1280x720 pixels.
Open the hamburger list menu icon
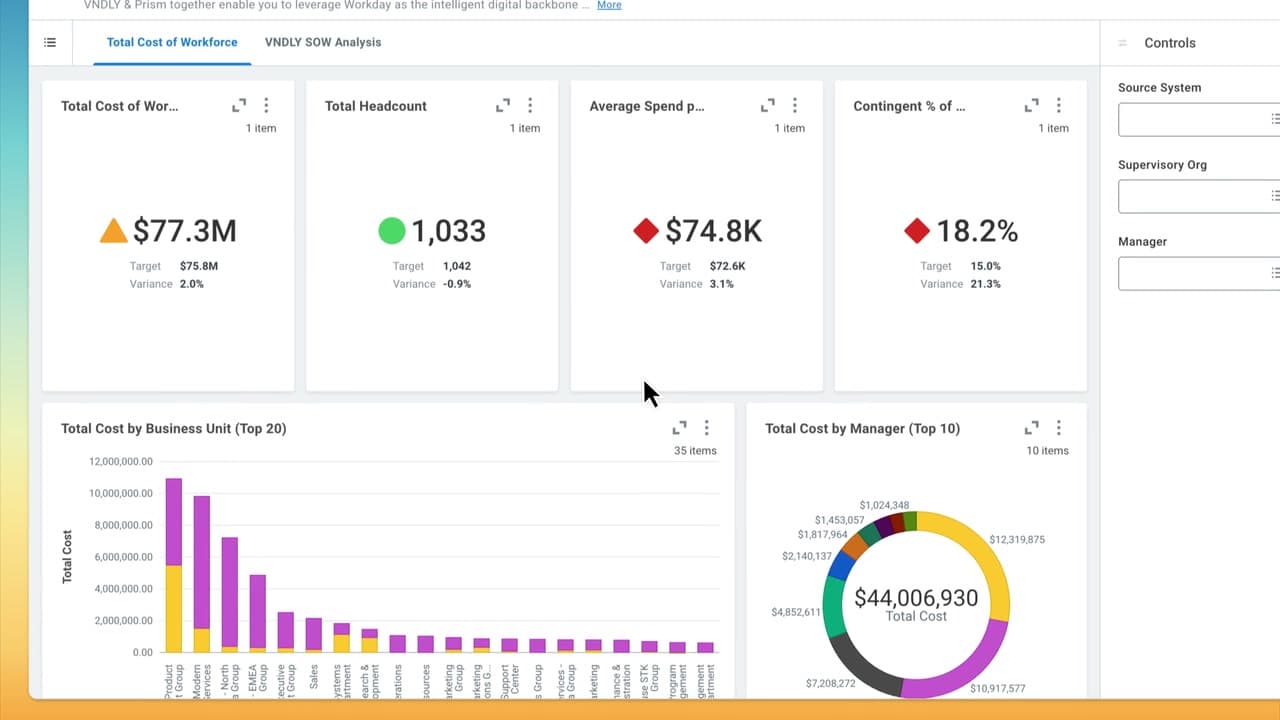(50, 42)
